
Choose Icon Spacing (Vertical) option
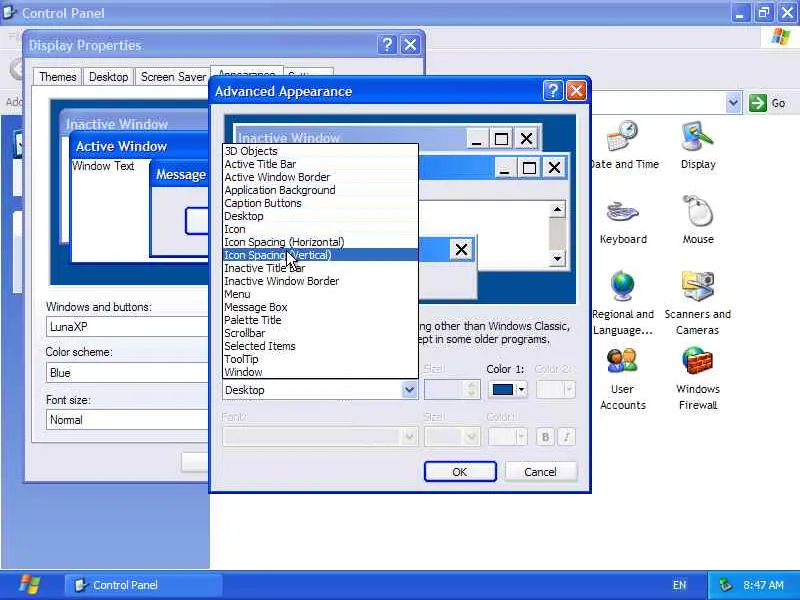coord(320,255)
